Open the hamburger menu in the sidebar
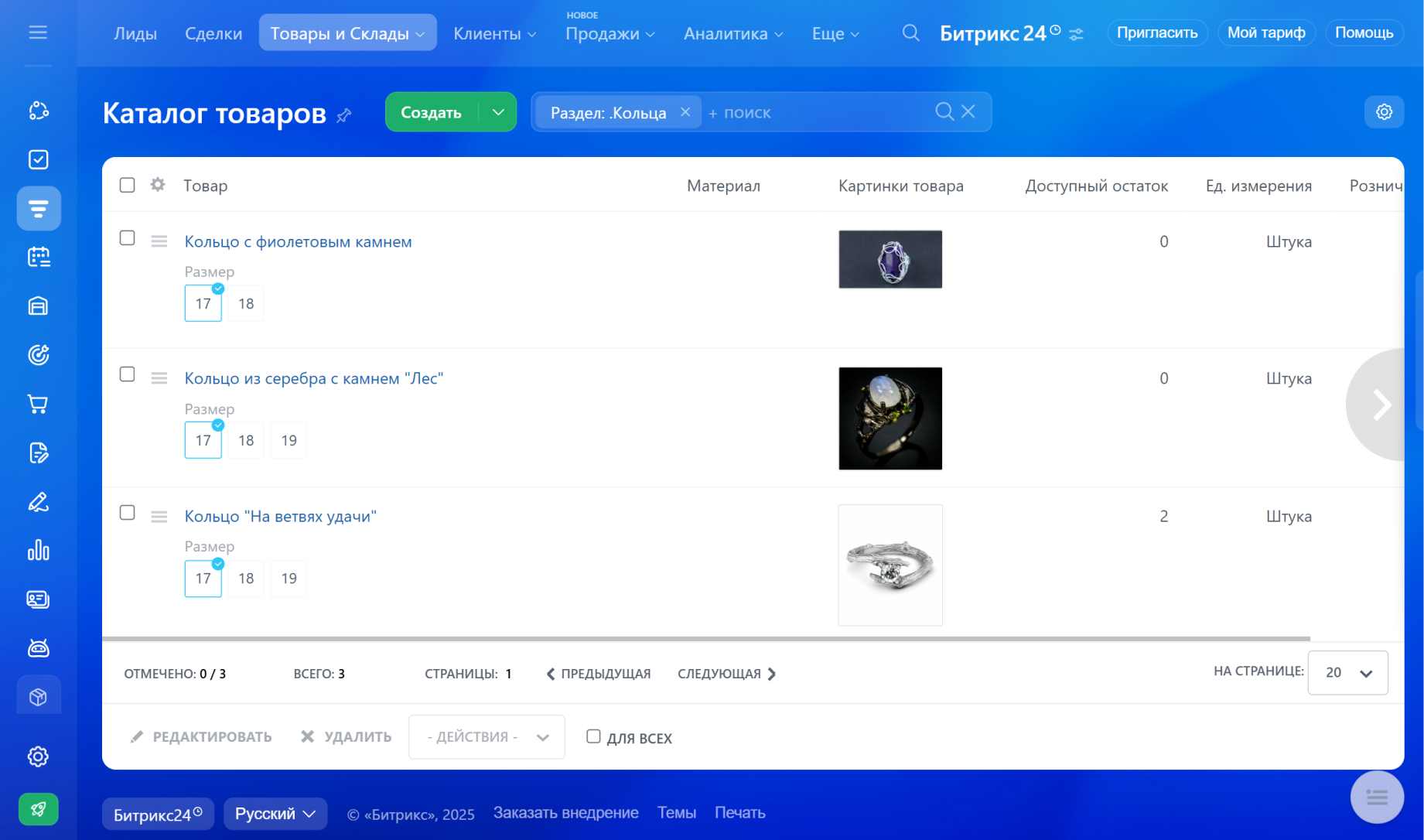 point(38,32)
